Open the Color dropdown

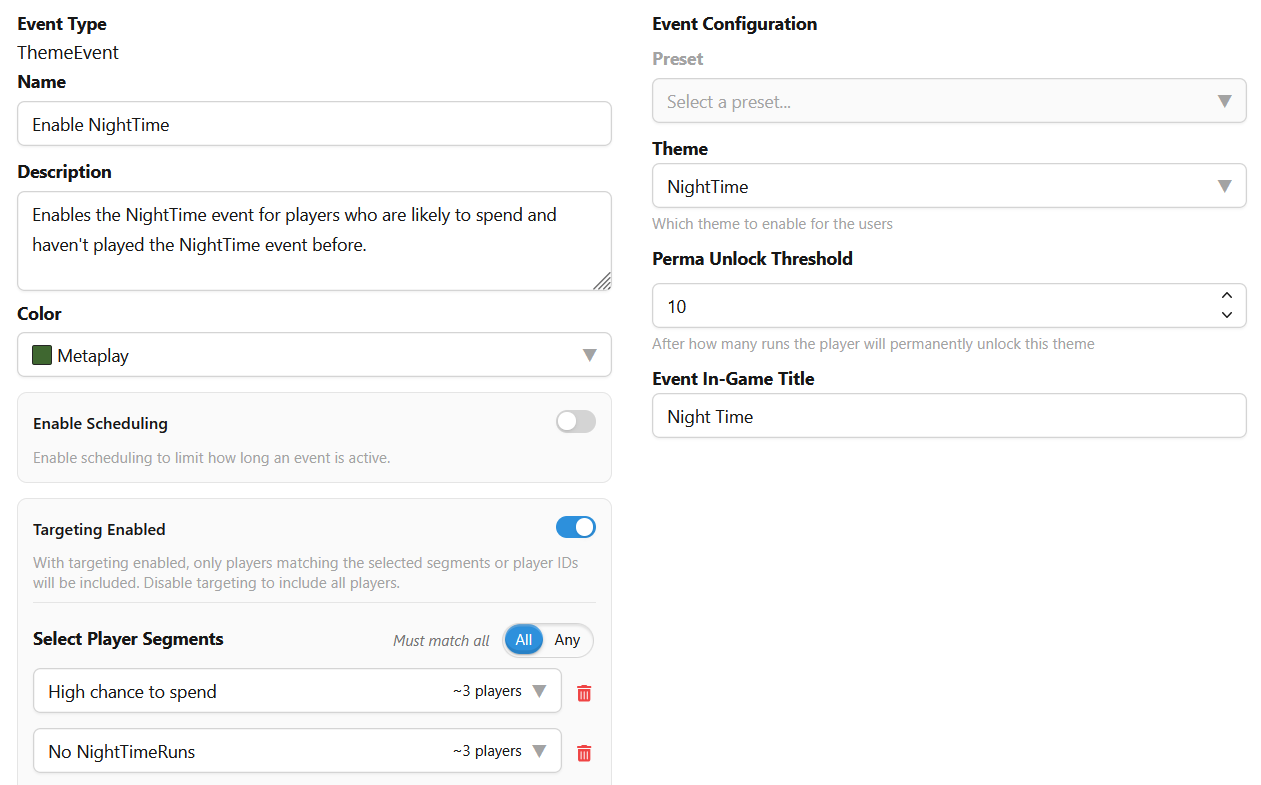point(589,355)
